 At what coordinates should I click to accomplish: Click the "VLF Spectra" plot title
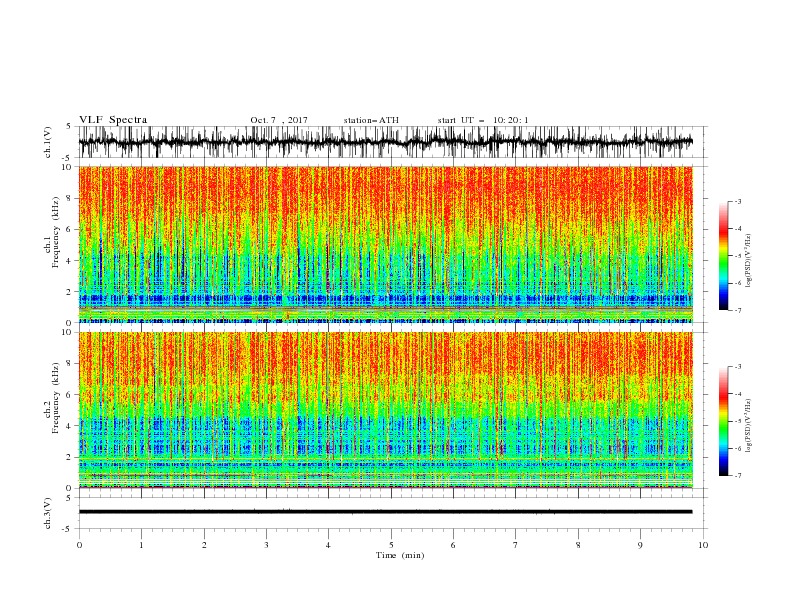[113, 120]
